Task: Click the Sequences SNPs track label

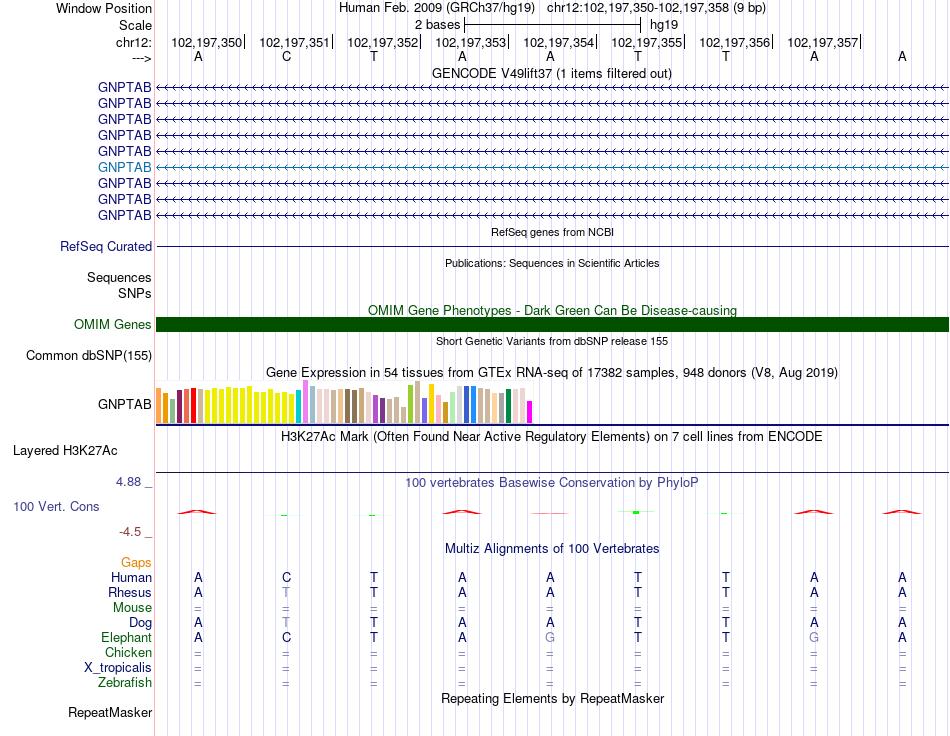Action: pos(119,285)
